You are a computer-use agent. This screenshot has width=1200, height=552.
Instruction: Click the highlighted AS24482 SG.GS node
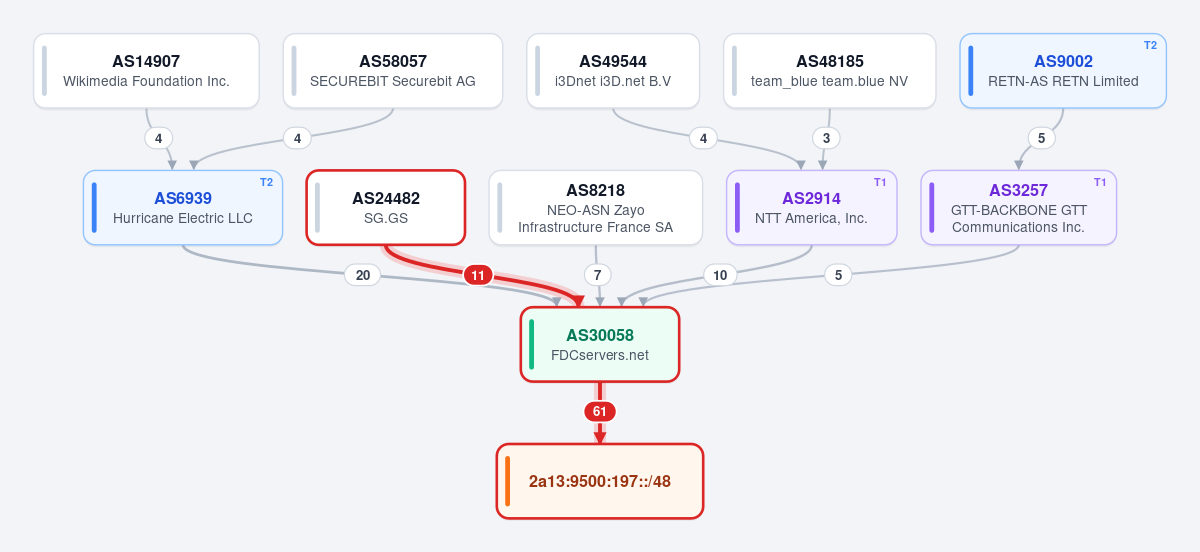point(386,208)
